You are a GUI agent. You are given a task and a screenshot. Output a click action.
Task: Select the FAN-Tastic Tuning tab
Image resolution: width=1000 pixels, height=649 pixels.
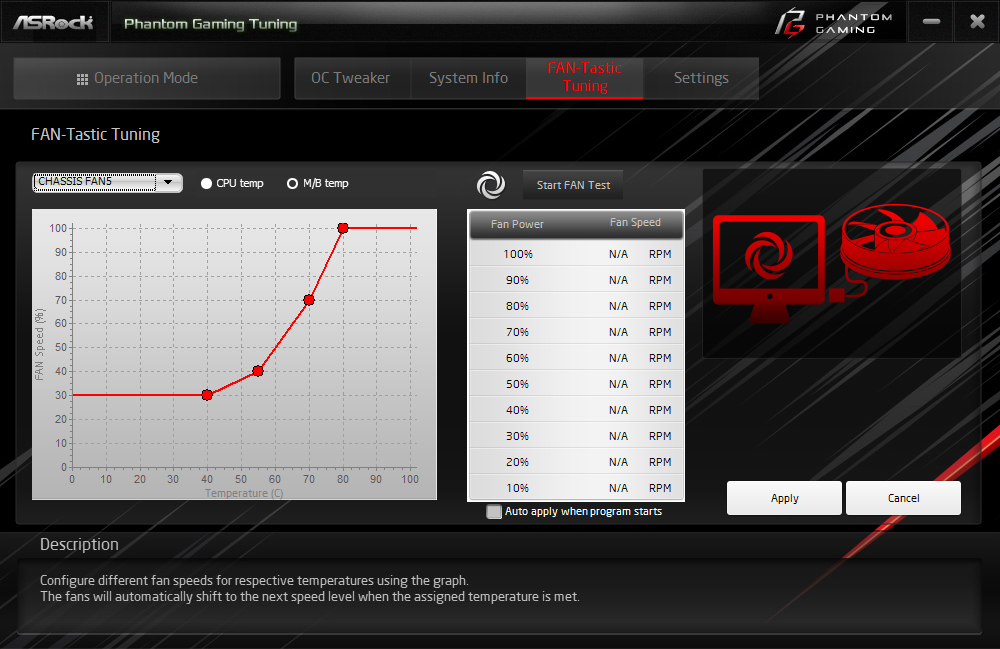585,77
